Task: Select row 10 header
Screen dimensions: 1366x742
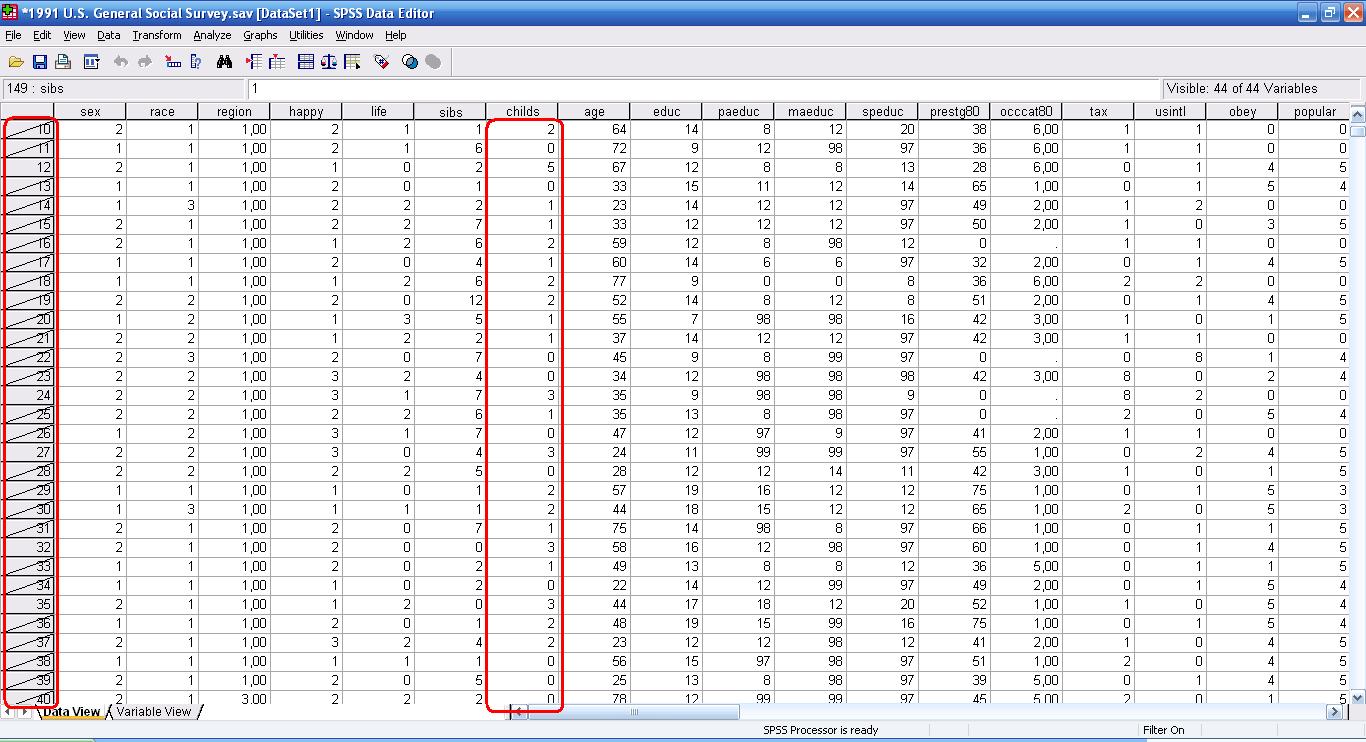Action: (27, 129)
